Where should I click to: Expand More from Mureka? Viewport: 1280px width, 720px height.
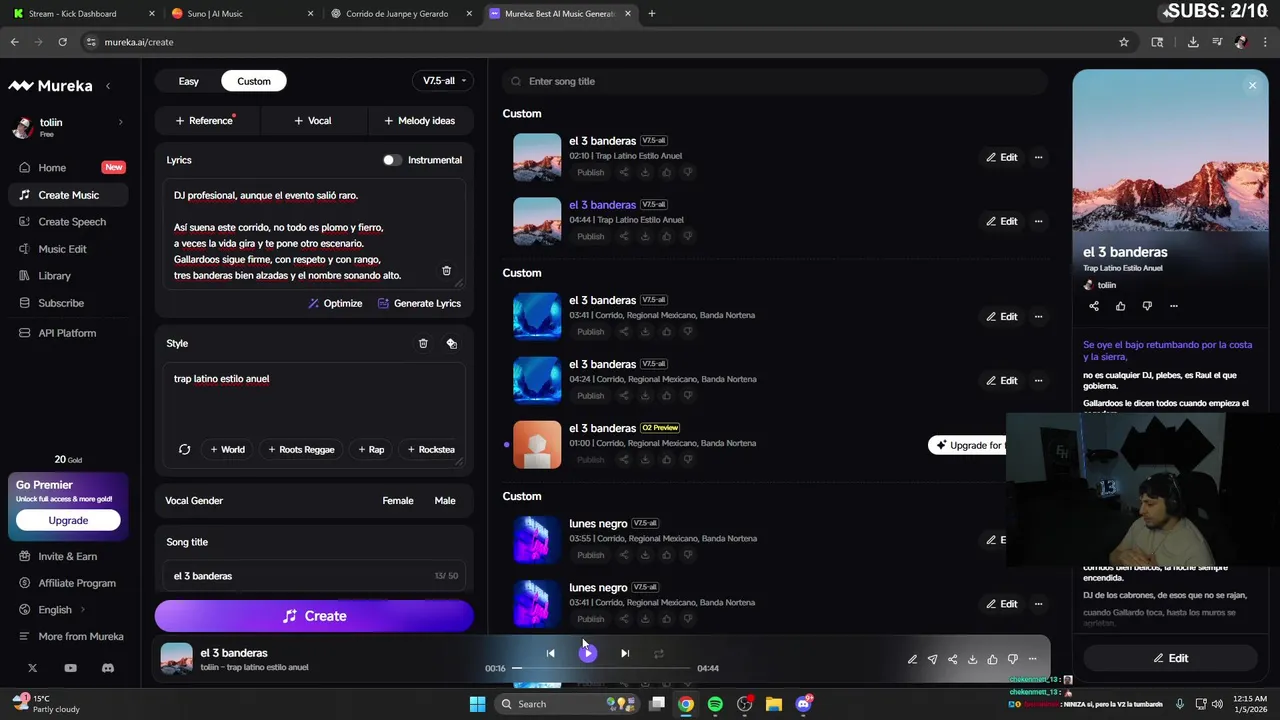click(81, 636)
